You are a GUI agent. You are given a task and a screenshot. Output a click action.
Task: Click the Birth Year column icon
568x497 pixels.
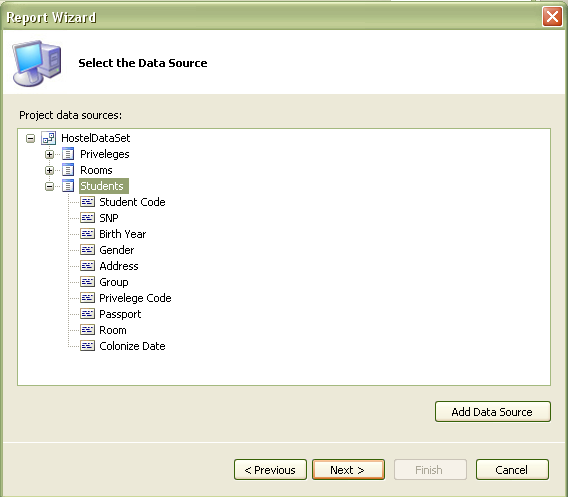(87, 234)
